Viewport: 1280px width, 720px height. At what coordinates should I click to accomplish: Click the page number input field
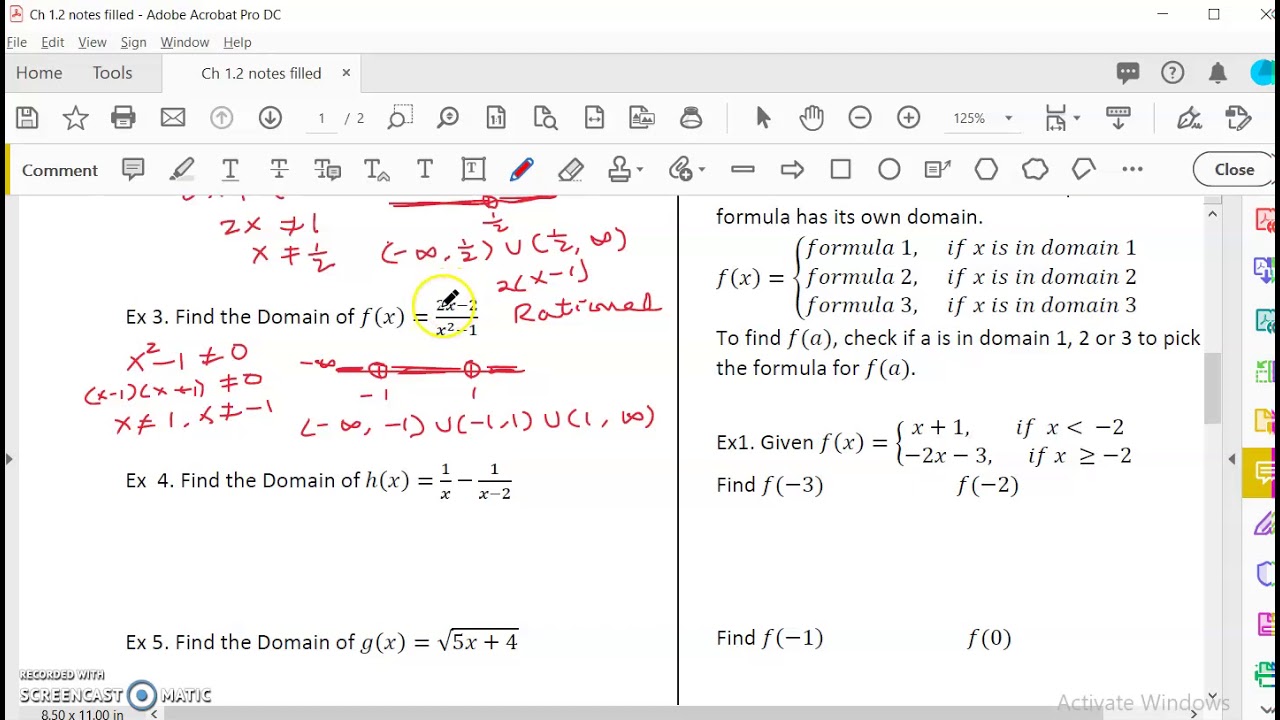[x=321, y=118]
